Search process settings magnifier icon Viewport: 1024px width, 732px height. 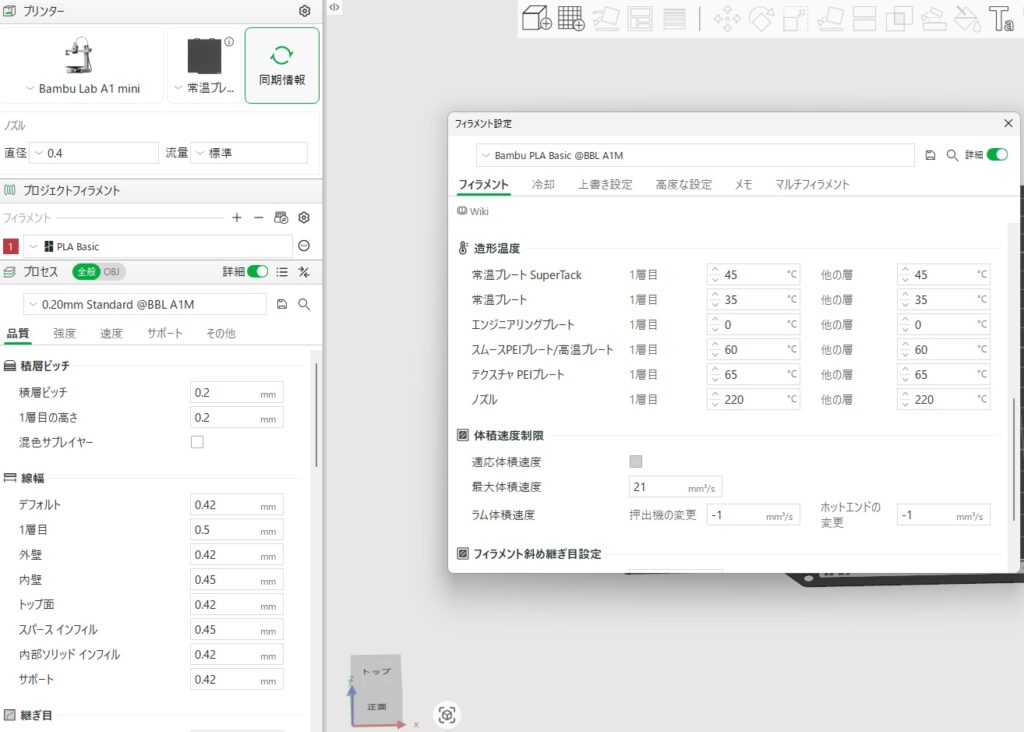point(304,304)
